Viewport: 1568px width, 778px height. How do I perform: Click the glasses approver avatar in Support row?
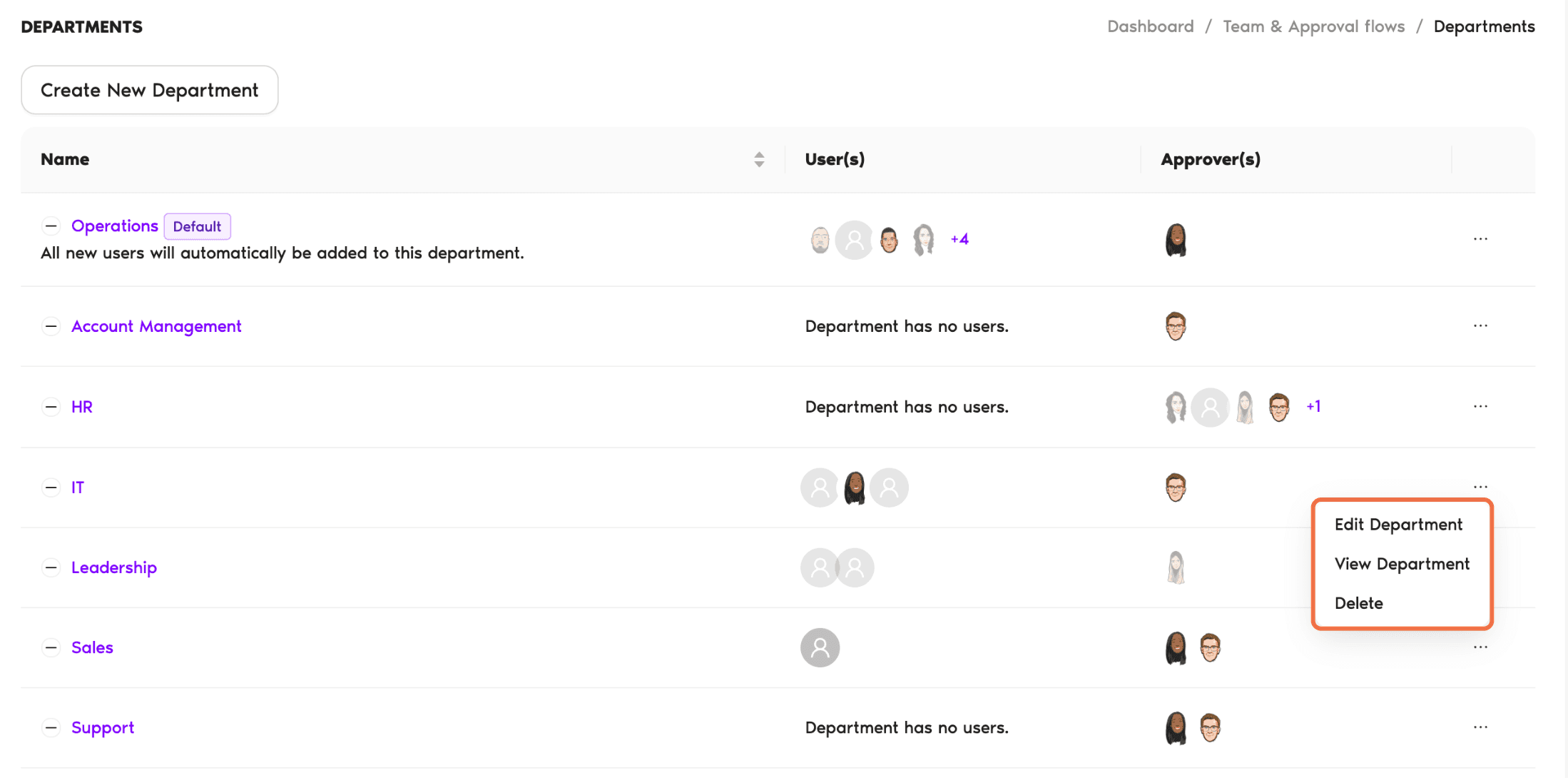1211,727
